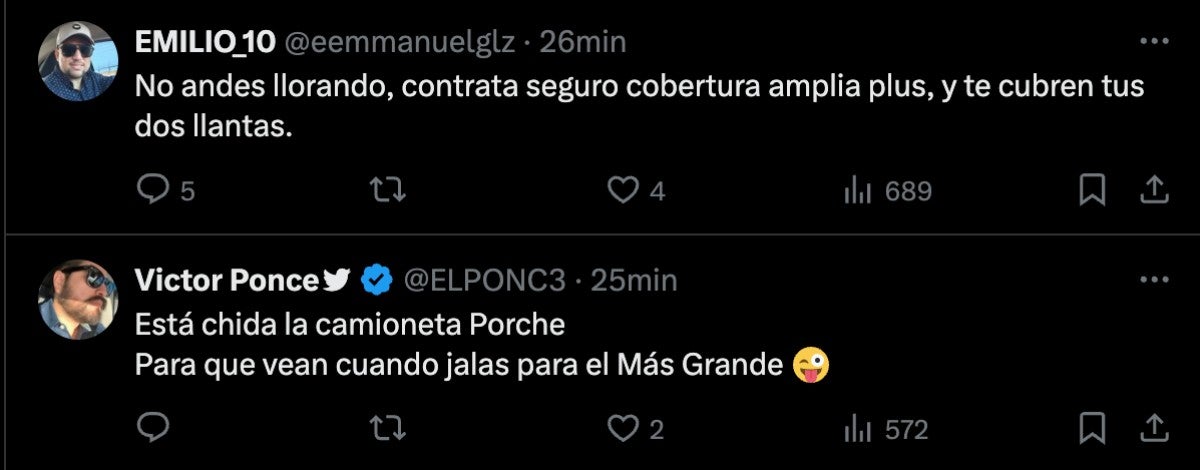Reply to Victor Ponce's tweet
The image size is (1200, 470).
(152, 429)
